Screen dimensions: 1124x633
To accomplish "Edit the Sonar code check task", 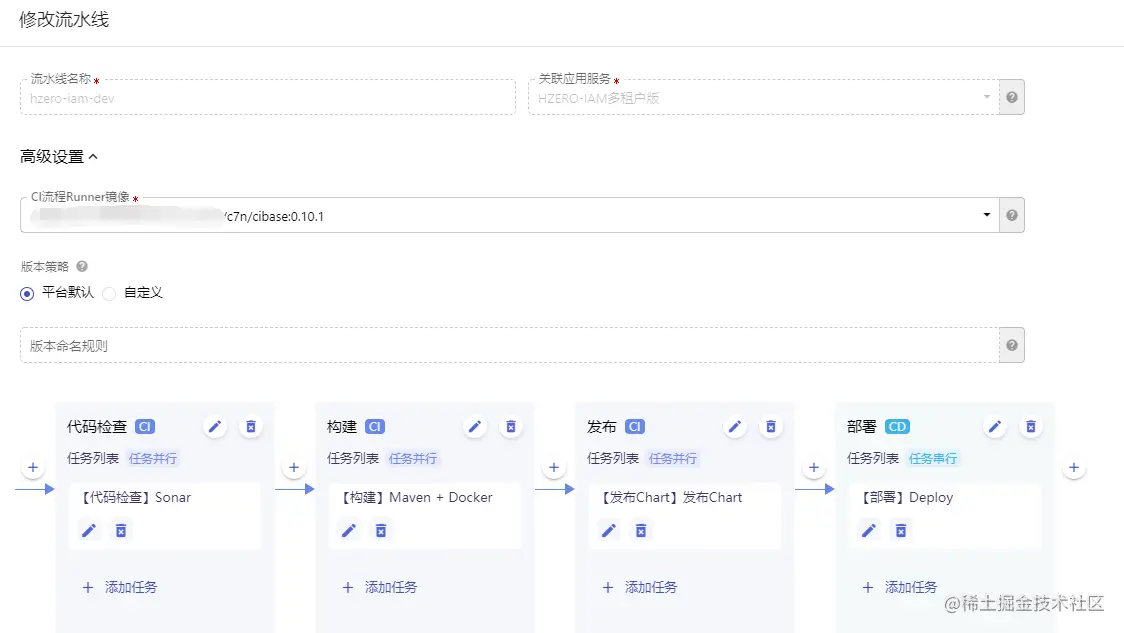I will pyautogui.click(x=89, y=530).
